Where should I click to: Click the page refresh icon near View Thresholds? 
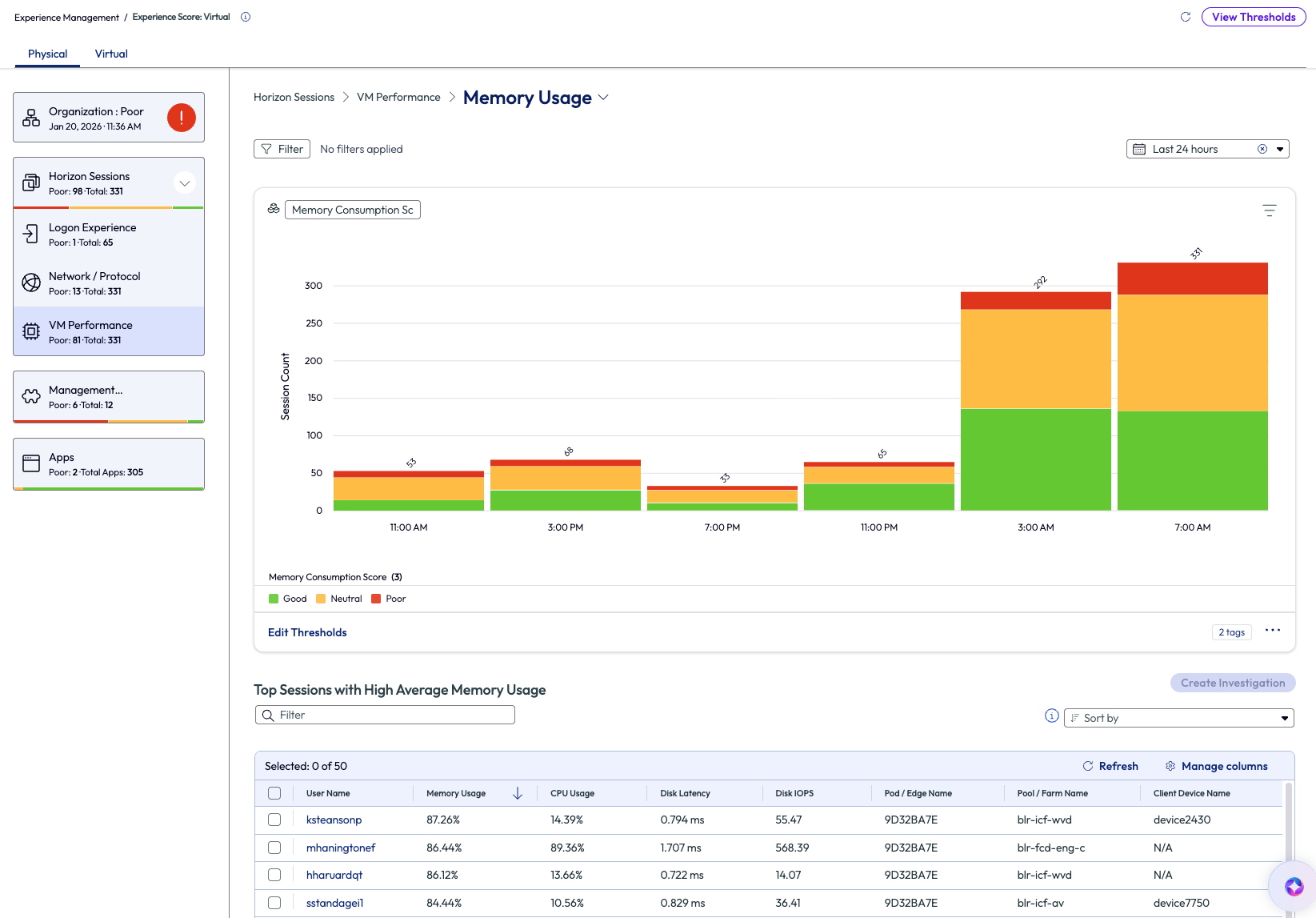click(1186, 17)
